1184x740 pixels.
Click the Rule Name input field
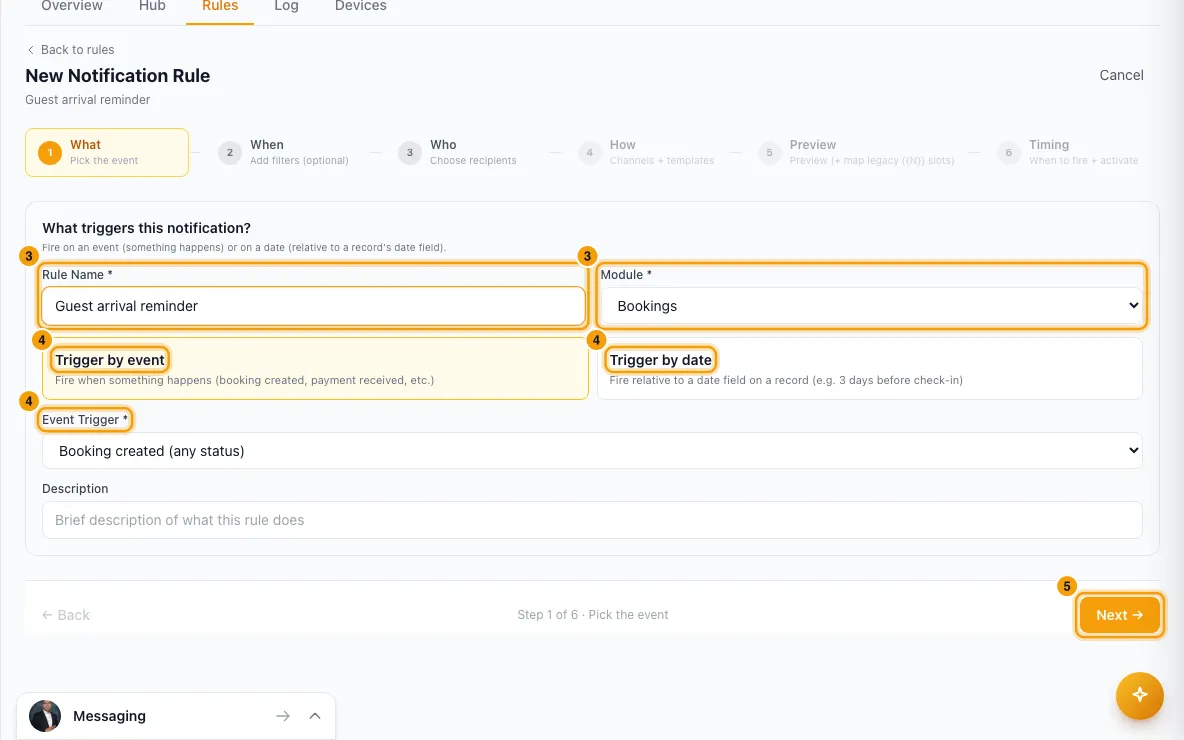point(313,306)
